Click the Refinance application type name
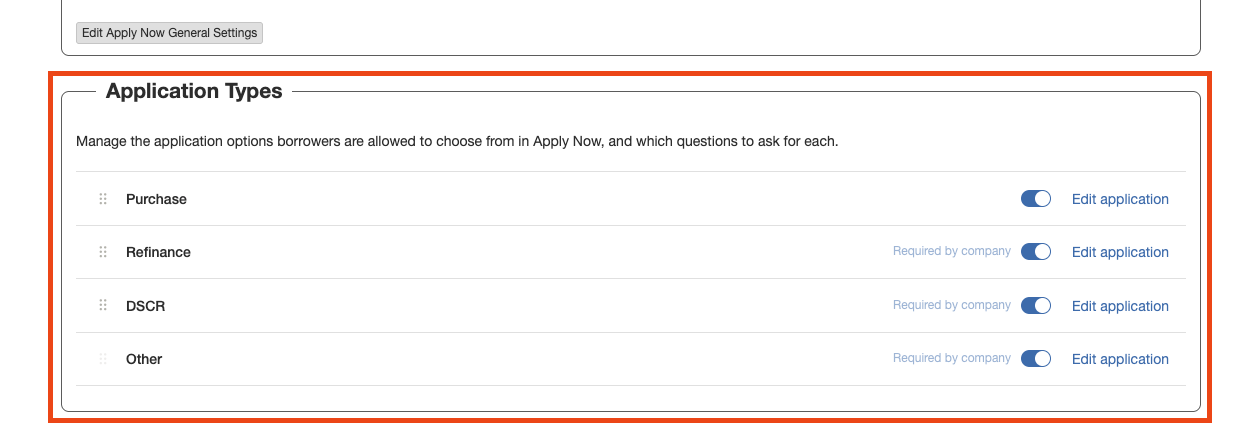This screenshot has width=1258, height=434. click(158, 252)
